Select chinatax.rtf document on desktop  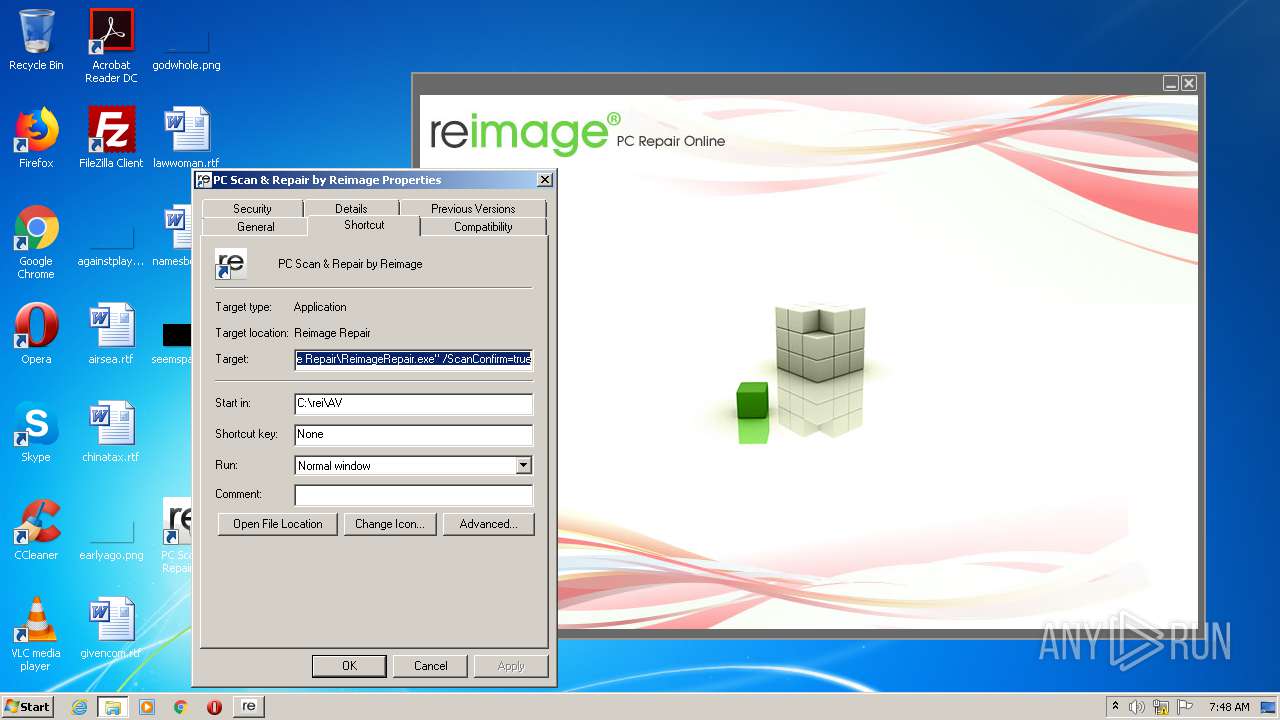point(111,432)
